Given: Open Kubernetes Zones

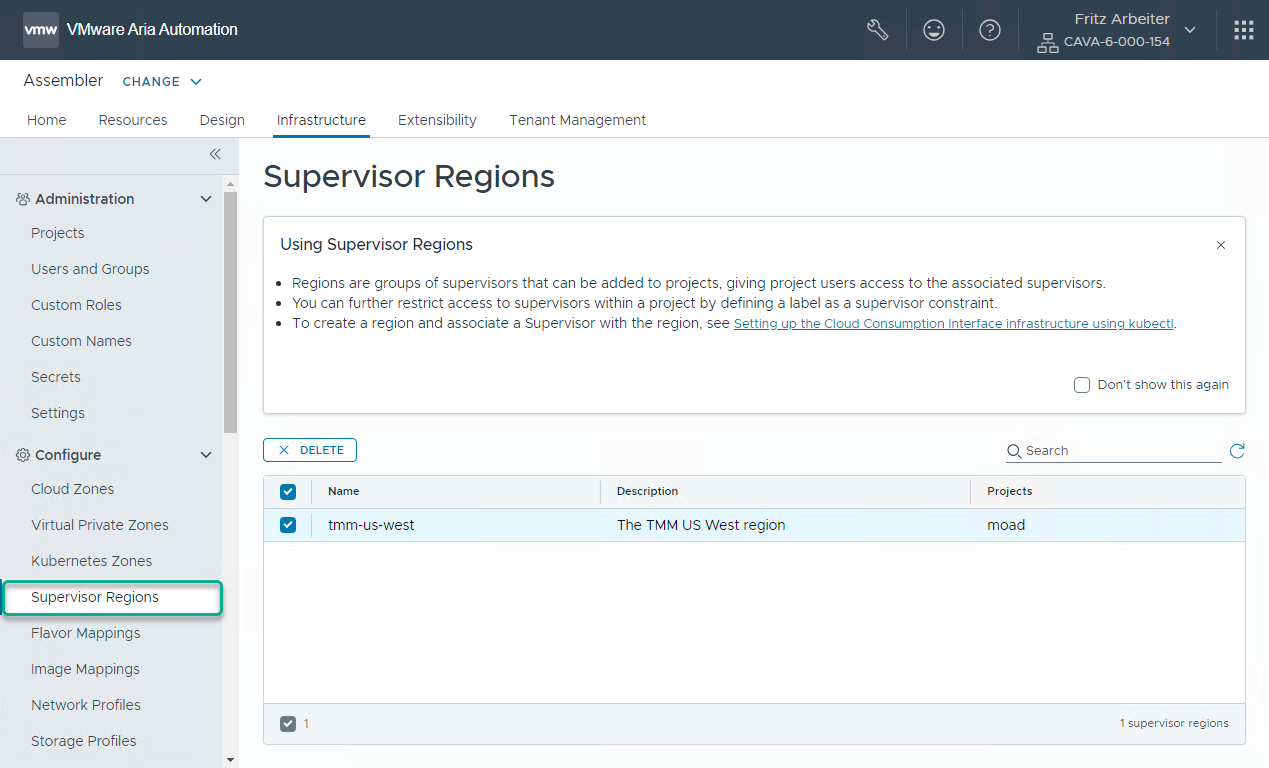Looking at the screenshot, I should [92, 561].
